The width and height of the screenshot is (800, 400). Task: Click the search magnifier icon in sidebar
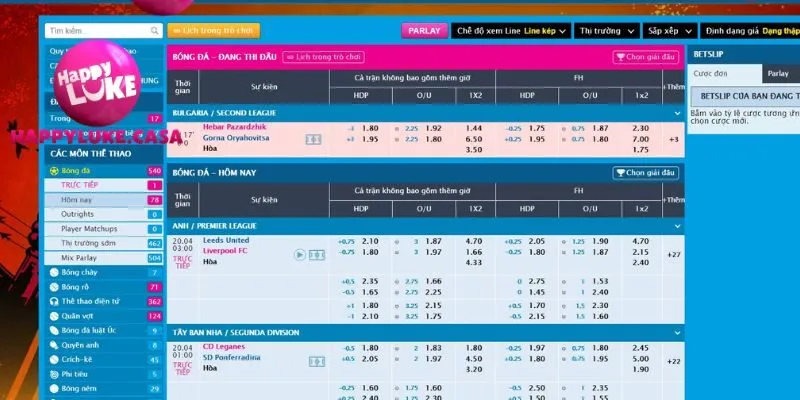click(155, 32)
